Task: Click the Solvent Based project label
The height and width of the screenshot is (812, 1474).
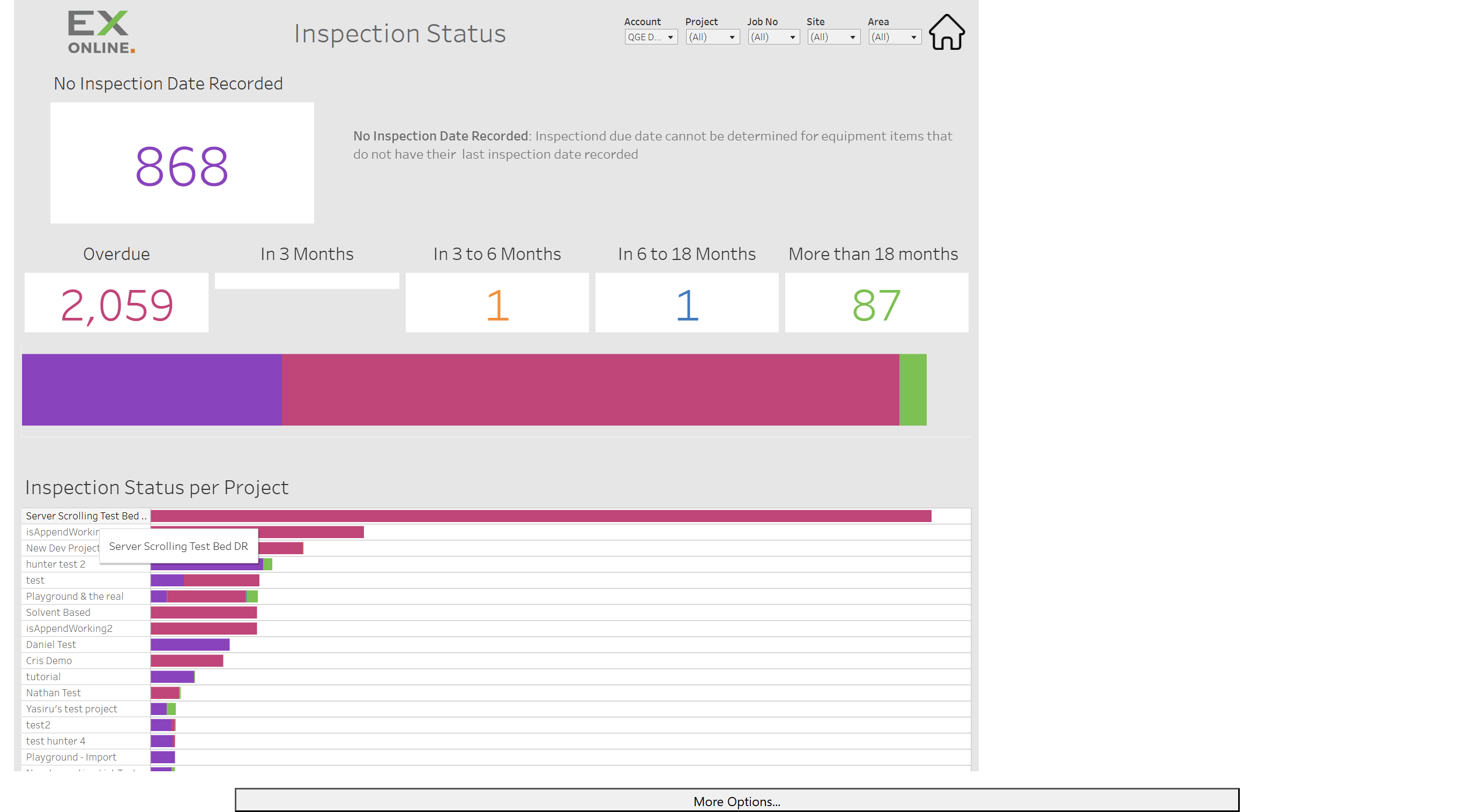Action: (58, 612)
